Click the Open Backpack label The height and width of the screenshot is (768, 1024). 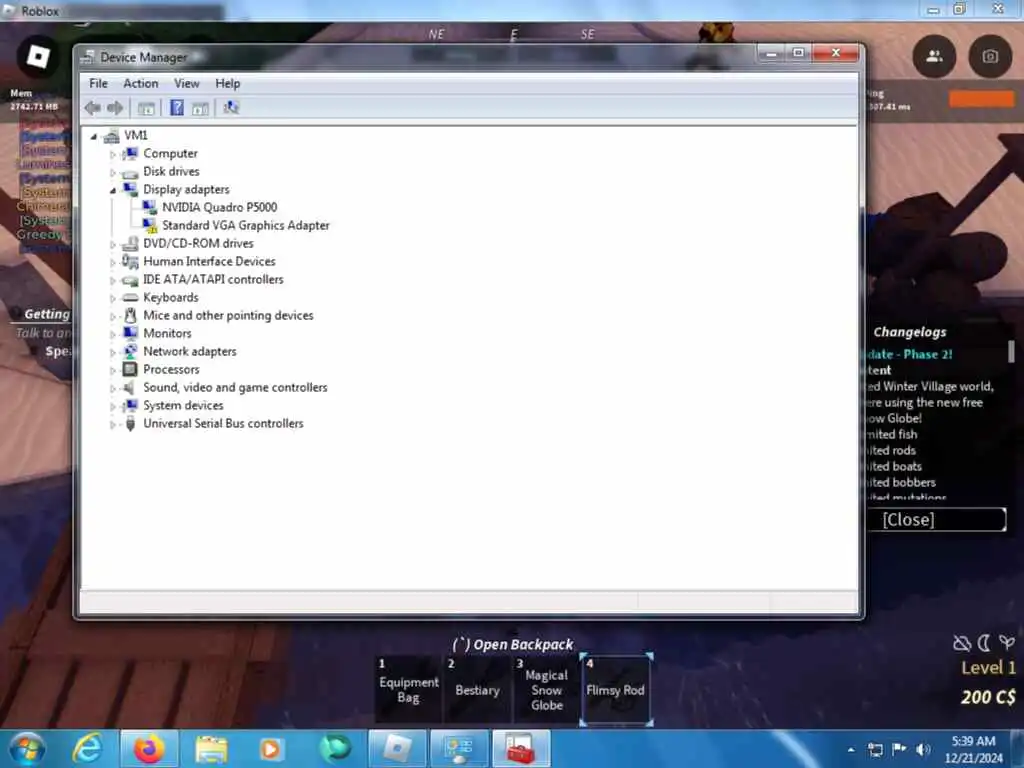(x=513, y=645)
